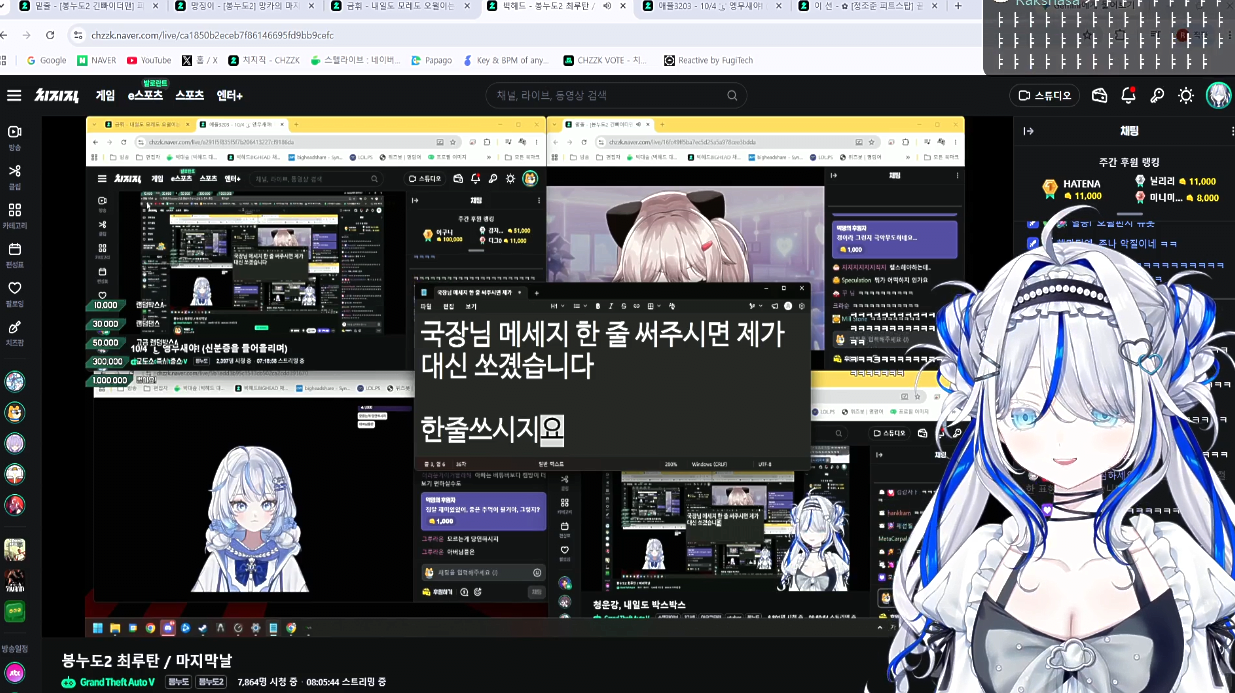This screenshot has height=693, width=1235.
Task: Click the 봉누도2 tag
Action: click(x=210, y=682)
